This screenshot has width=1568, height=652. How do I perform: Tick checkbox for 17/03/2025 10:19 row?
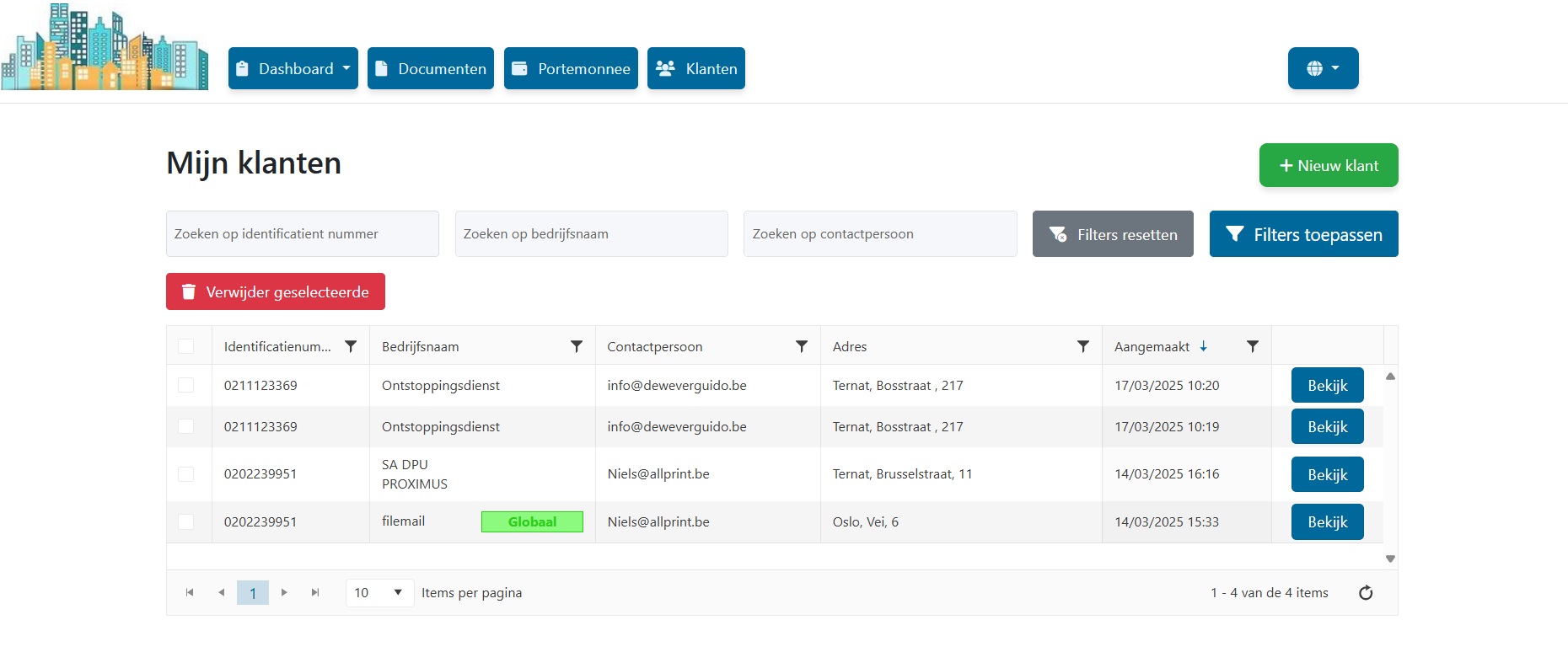coord(186,426)
